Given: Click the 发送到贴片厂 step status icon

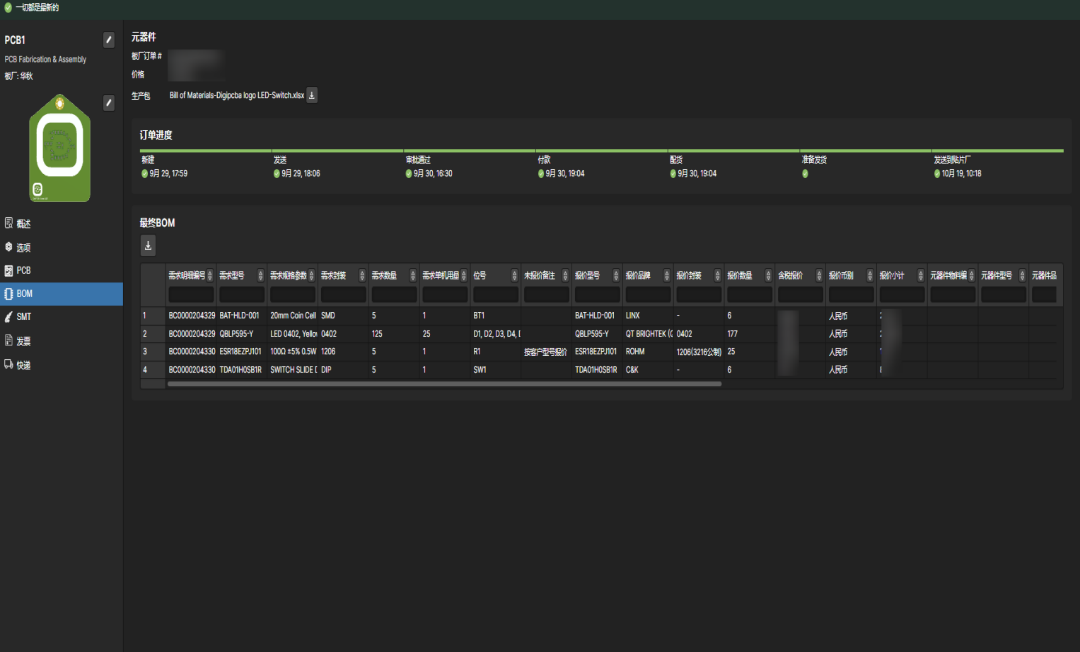Looking at the screenshot, I should [x=937, y=173].
